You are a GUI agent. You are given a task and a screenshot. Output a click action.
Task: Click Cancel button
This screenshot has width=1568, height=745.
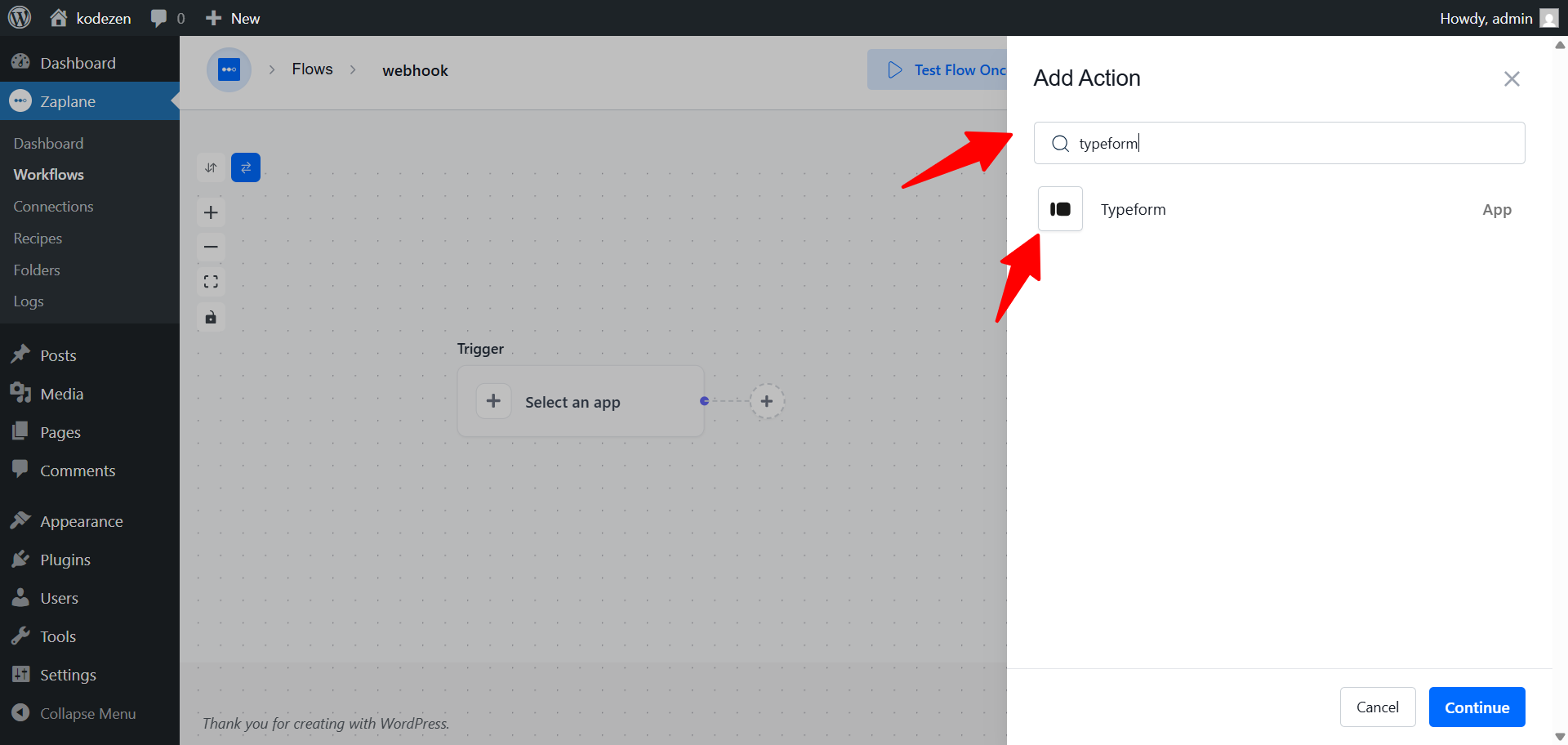pyautogui.click(x=1378, y=707)
